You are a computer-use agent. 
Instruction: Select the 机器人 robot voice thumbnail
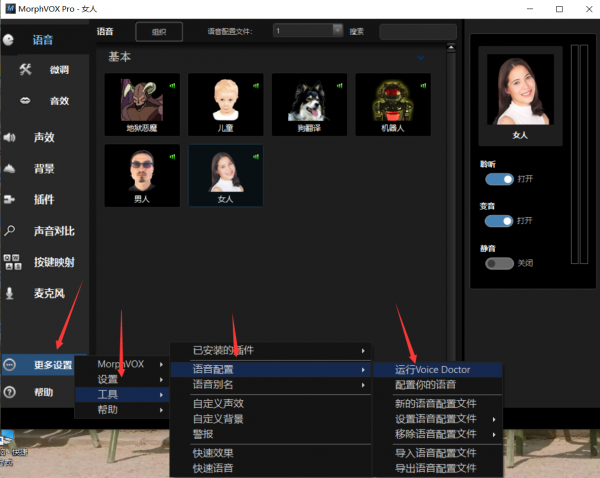coord(393,104)
